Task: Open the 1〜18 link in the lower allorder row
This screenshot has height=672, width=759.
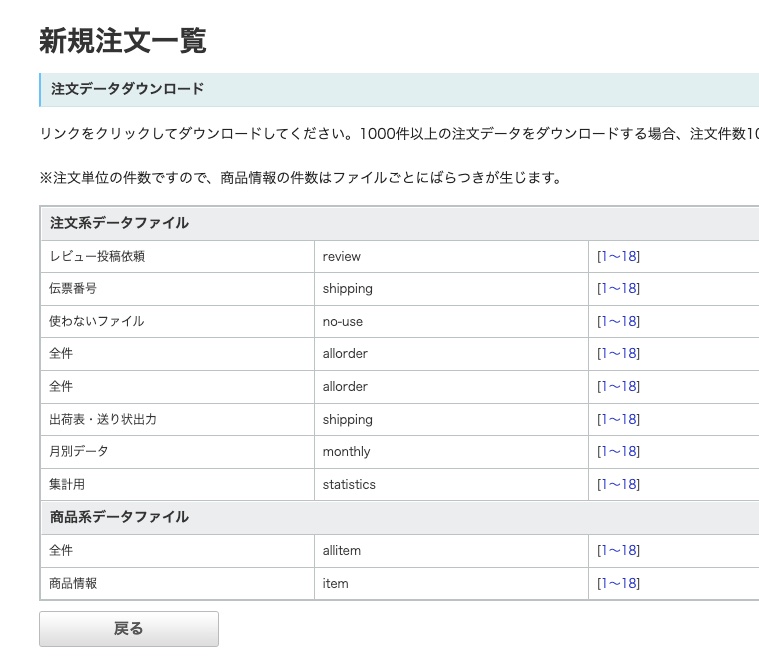Action: click(x=618, y=386)
